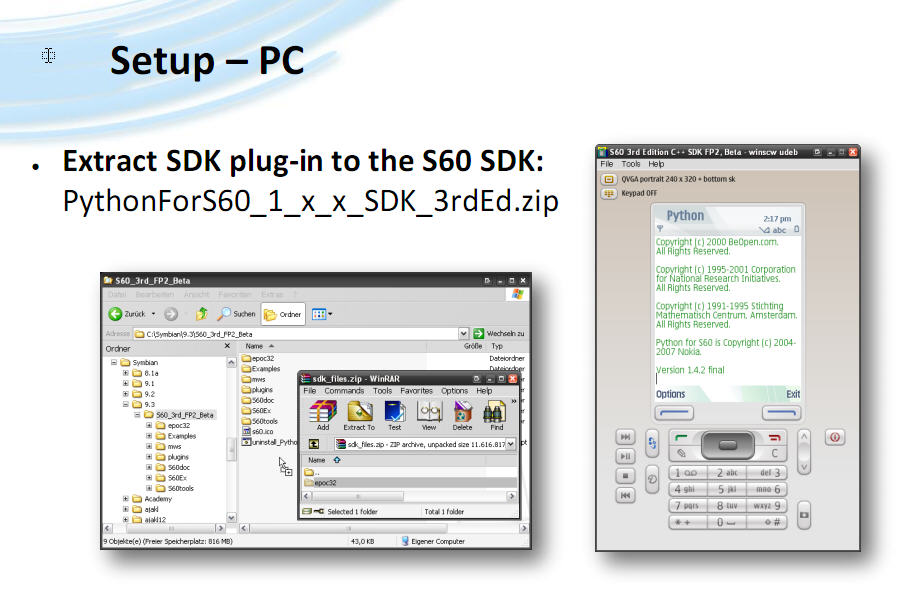This screenshot has width=910, height=595.
Task: Open the WinRAR Favorites menu
Action: pos(417,391)
